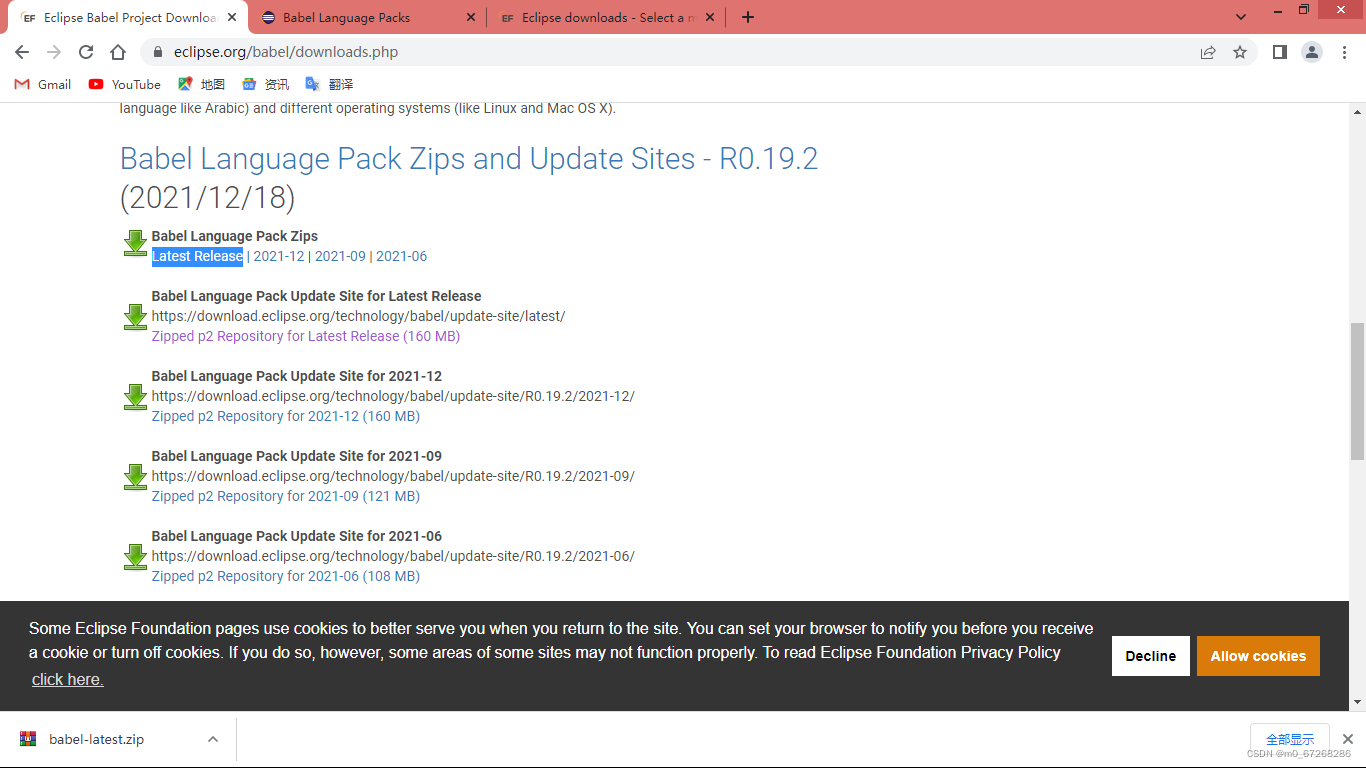Viewport: 1366px width, 768px height.
Task: Download Zipped p2 Repository for 2021-12
Action: tap(286, 416)
